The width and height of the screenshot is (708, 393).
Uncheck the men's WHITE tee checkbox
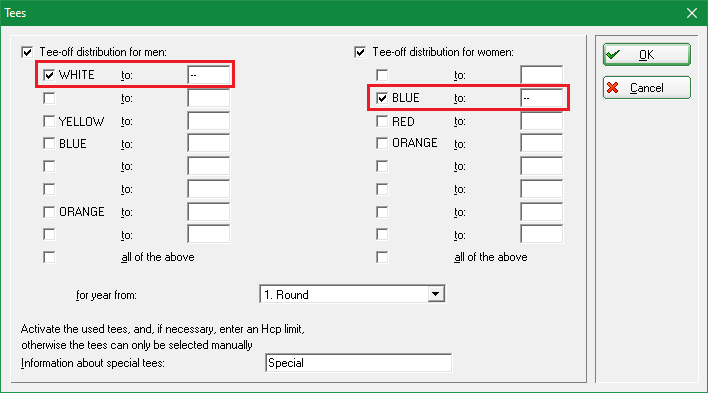49,75
